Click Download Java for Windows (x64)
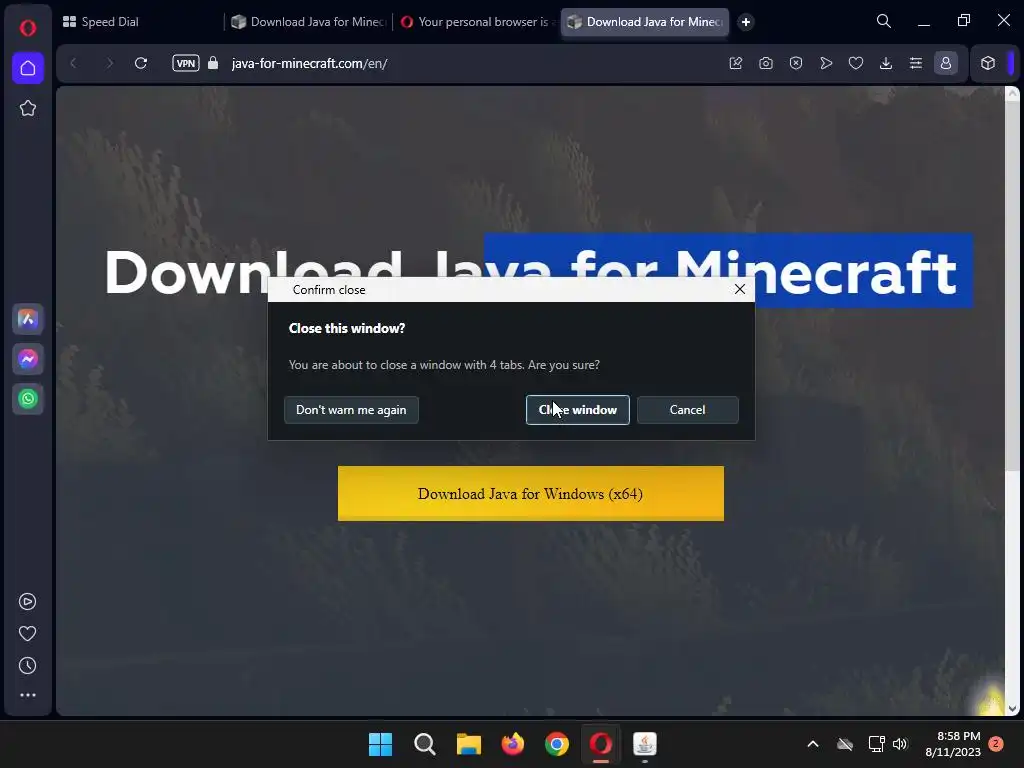The image size is (1024, 768). point(531,494)
